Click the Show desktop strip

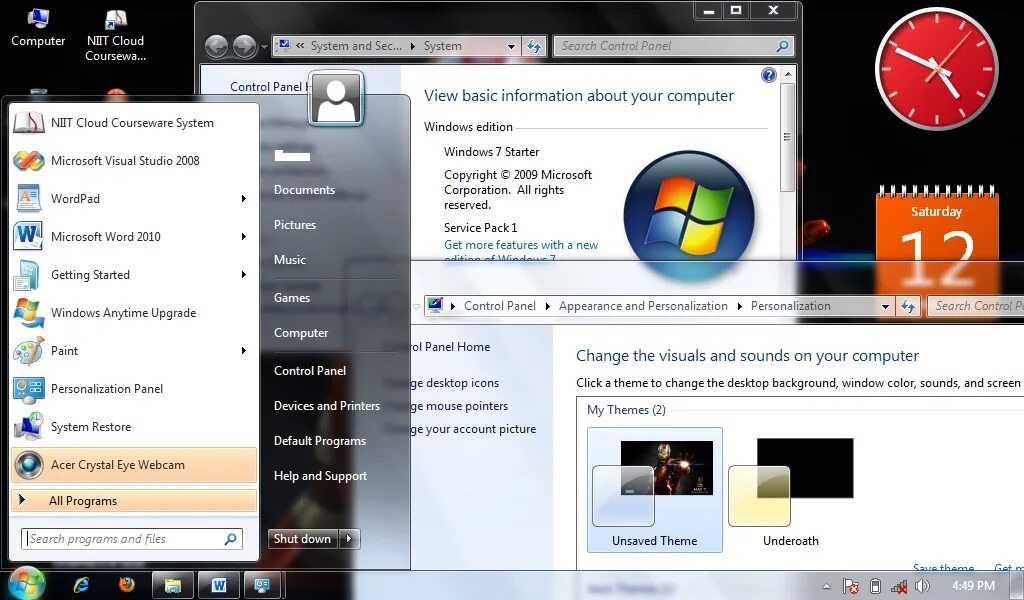[1019, 586]
